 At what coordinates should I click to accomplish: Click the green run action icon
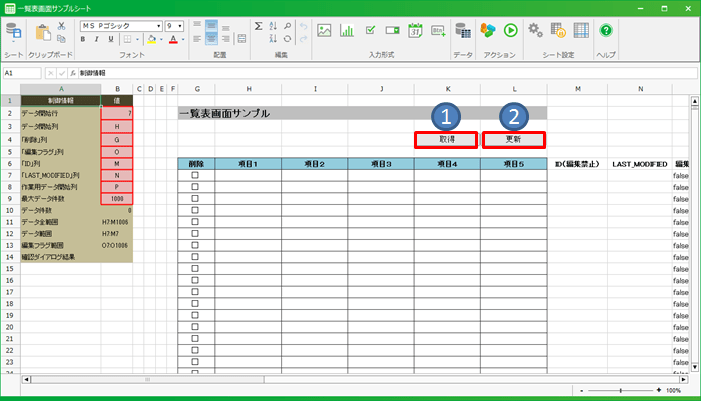pyautogui.click(x=510, y=30)
